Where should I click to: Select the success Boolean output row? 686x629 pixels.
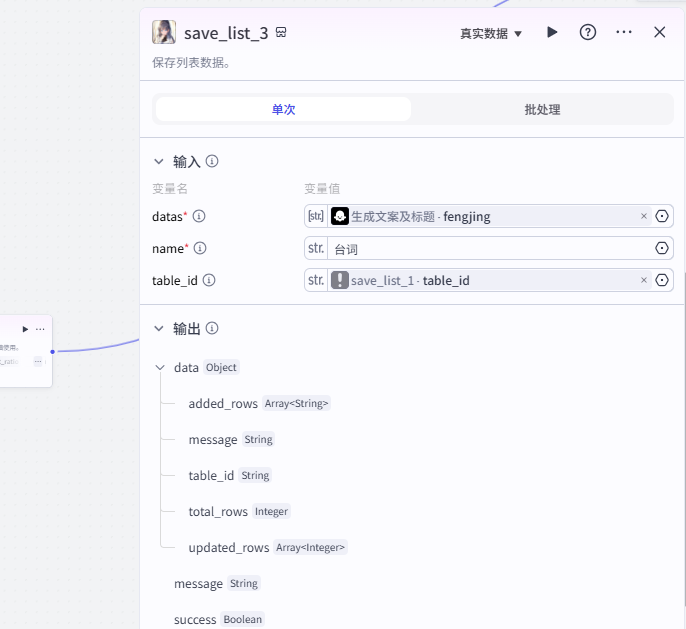tap(219, 619)
